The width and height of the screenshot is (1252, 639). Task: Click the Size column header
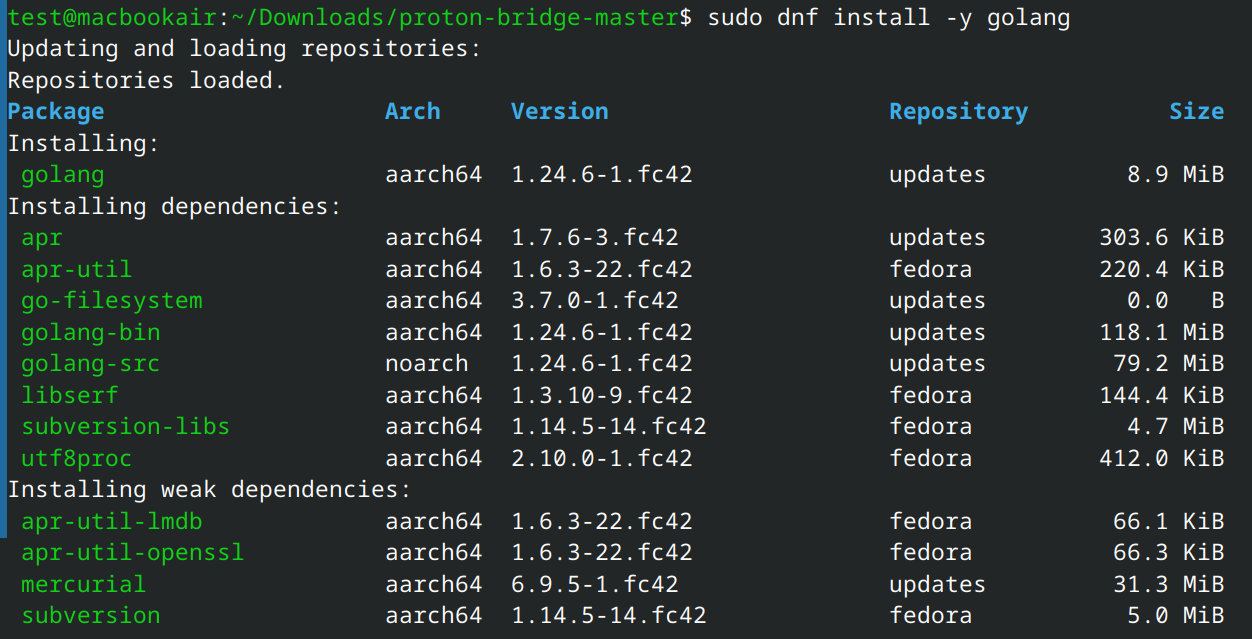tap(1196, 112)
